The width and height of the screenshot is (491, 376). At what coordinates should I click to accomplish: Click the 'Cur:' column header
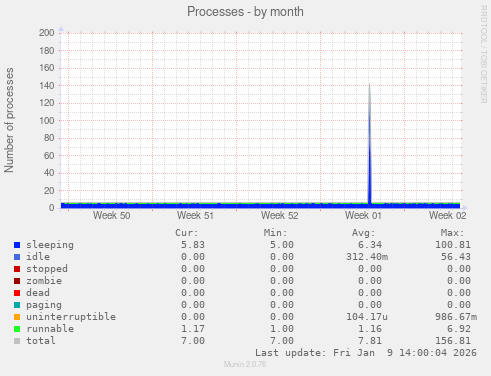[187, 233]
